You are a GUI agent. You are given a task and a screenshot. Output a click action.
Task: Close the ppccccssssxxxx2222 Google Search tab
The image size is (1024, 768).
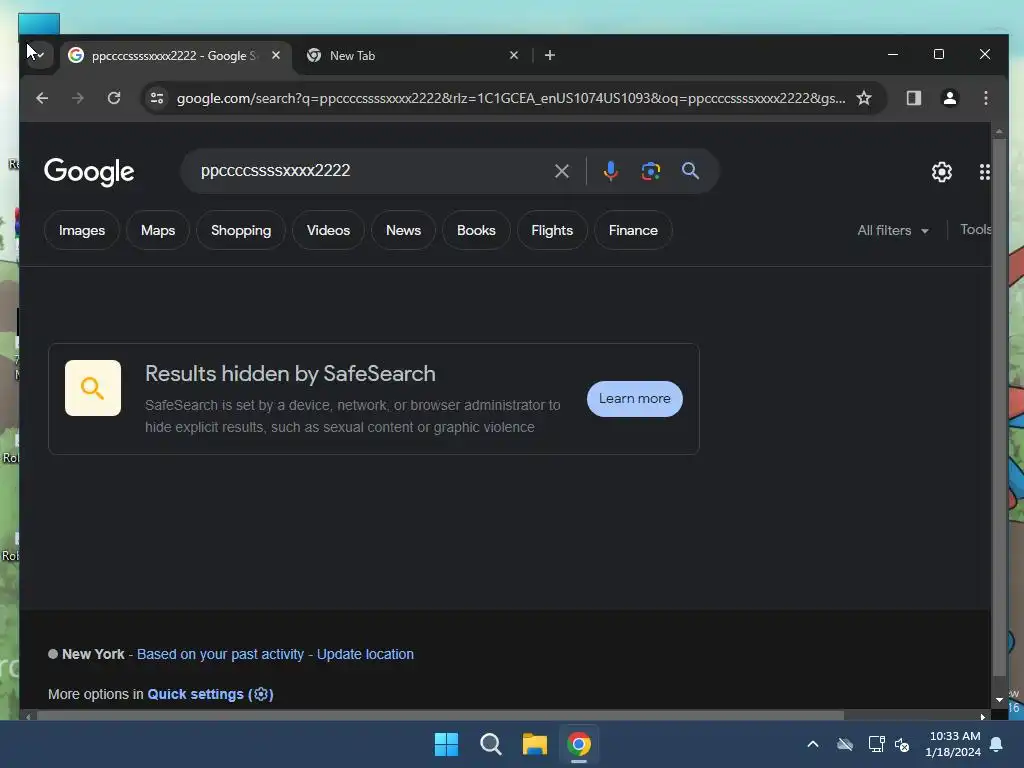coord(276,56)
